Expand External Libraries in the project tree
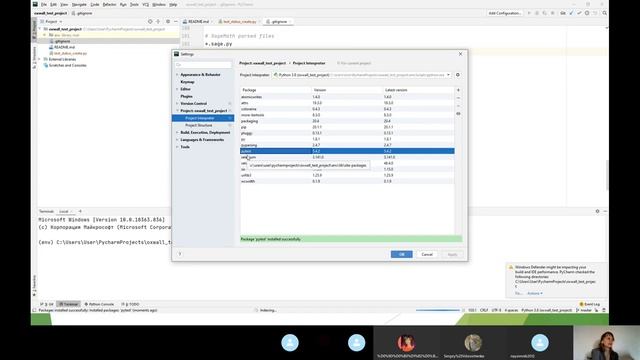Screen dimensions: 640x360 40,59
